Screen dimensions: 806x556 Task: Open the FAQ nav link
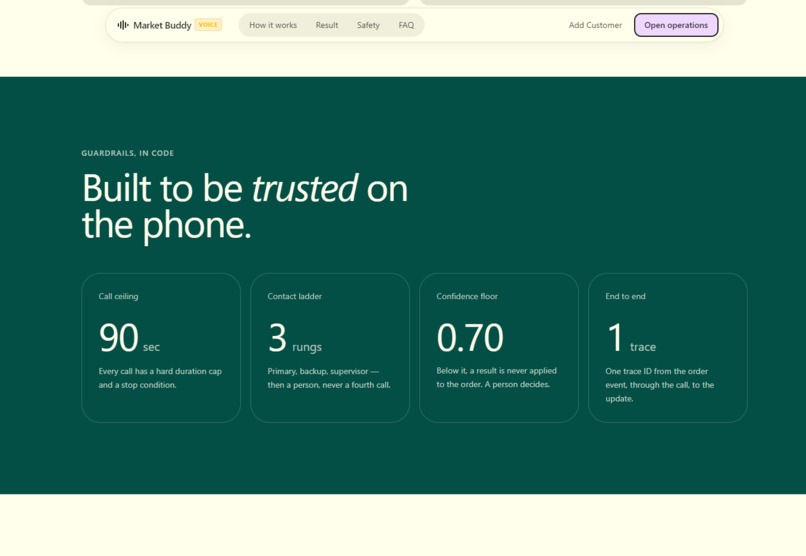pyautogui.click(x=406, y=25)
